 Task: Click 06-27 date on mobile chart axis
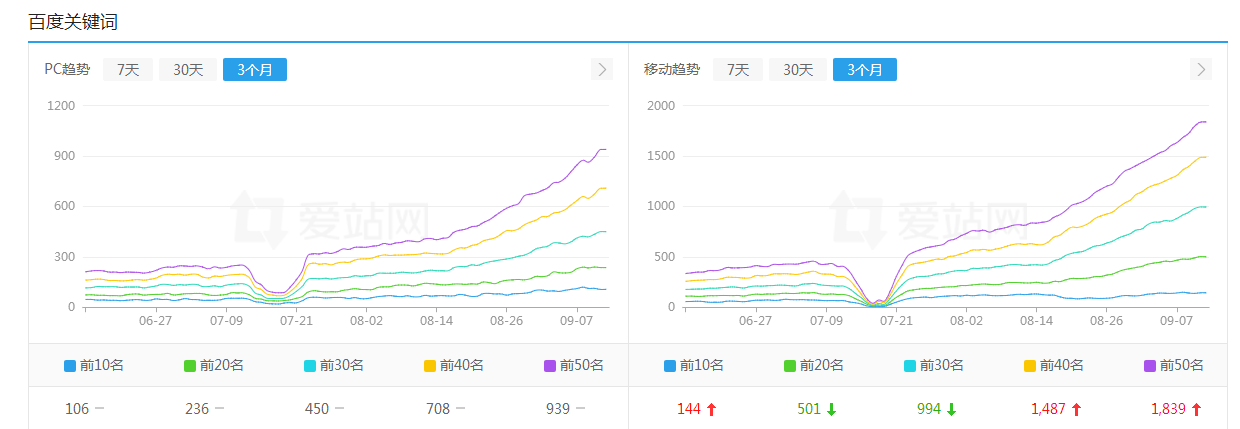pos(755,321)
